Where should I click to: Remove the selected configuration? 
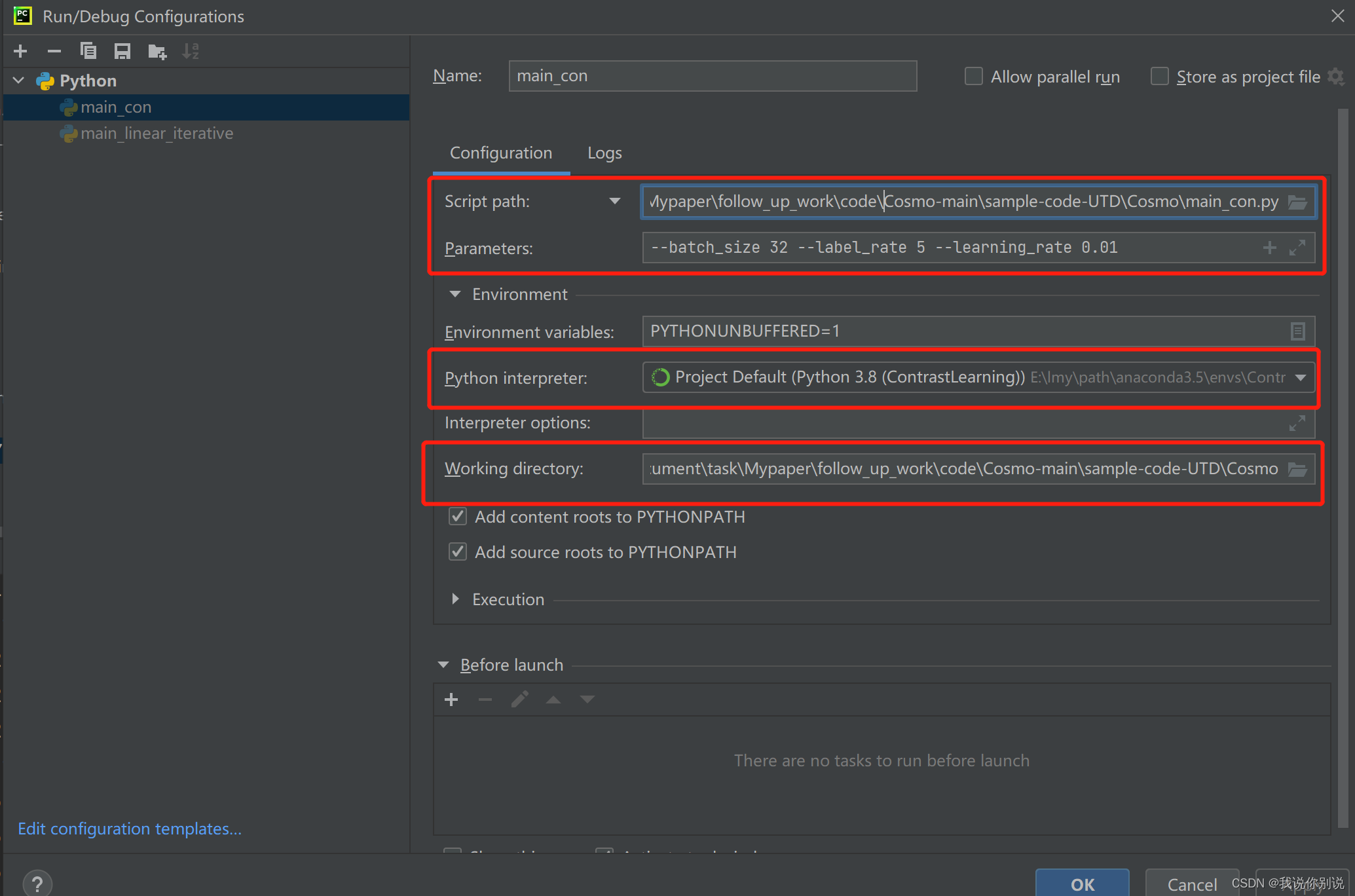tap(54, 51)
